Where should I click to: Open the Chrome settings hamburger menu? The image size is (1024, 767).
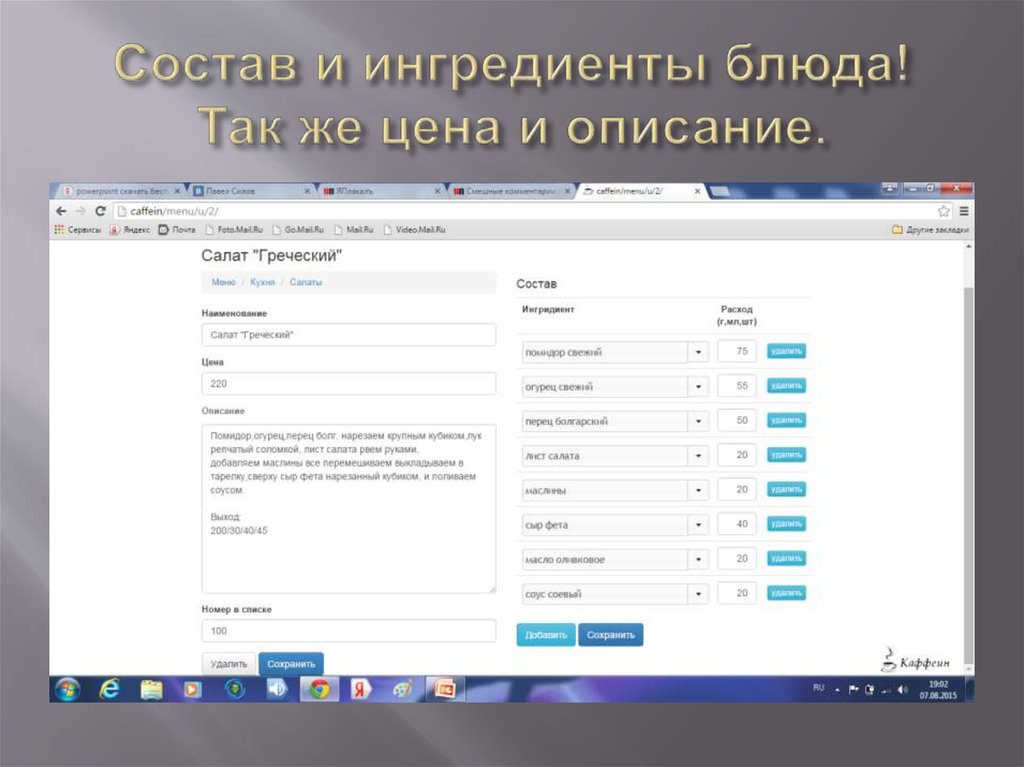(962, 211)
